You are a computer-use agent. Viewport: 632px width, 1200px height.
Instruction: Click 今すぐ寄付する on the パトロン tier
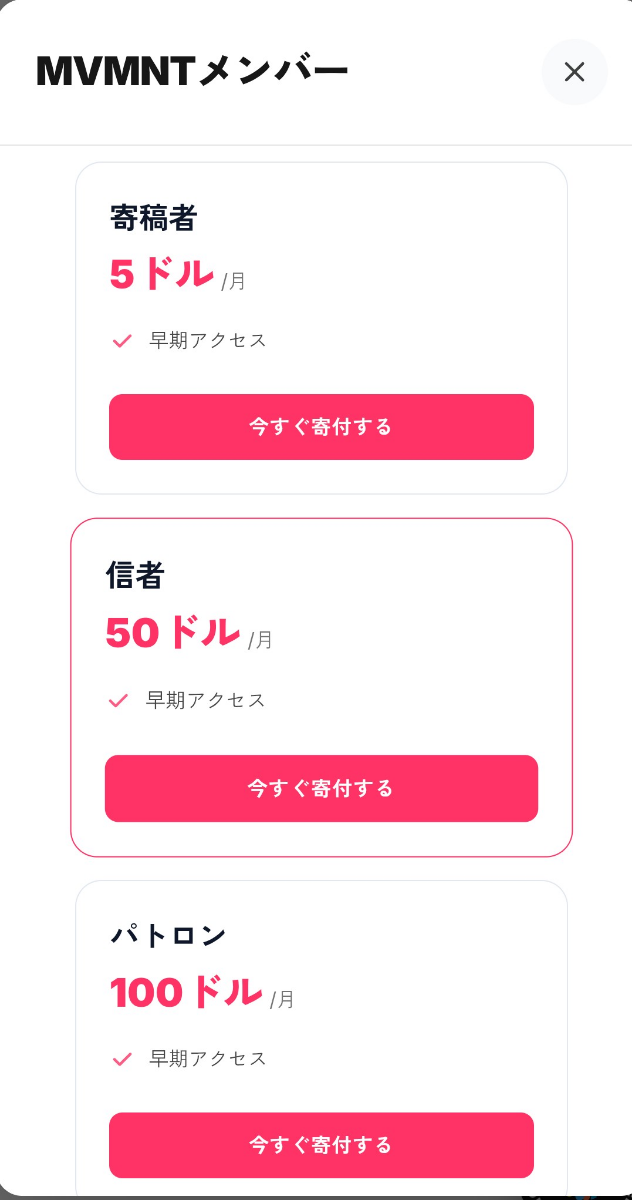[320, 1145]
